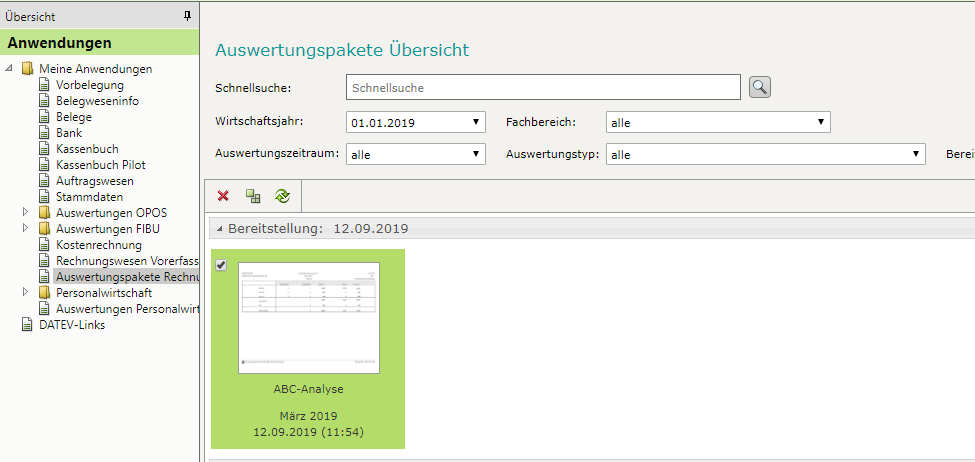Open the DATEV-Links entry
This screenshot has width=975, height=462.
point(72,325)
